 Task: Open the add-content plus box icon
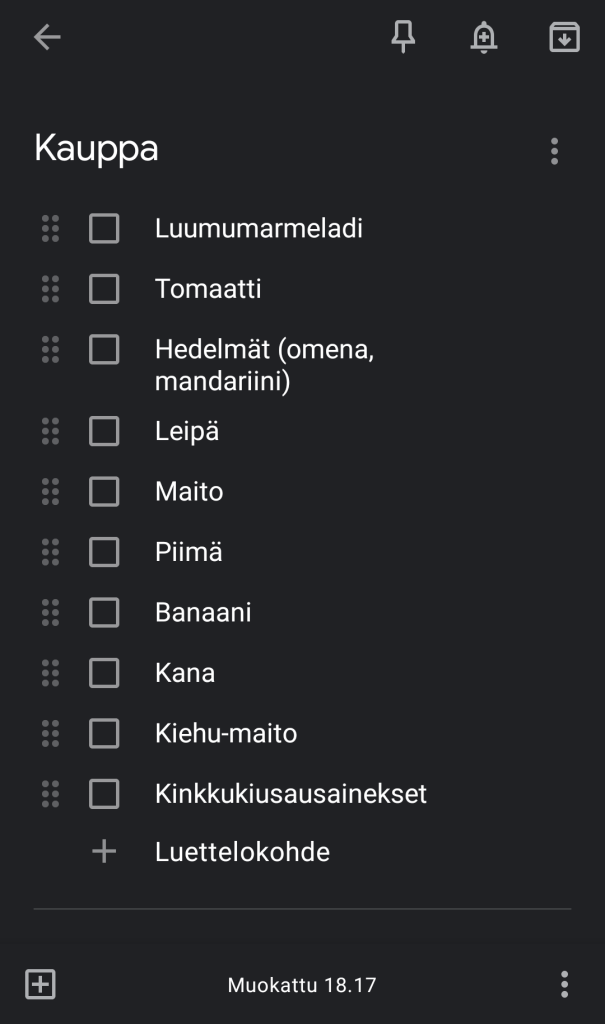point(40,984)
